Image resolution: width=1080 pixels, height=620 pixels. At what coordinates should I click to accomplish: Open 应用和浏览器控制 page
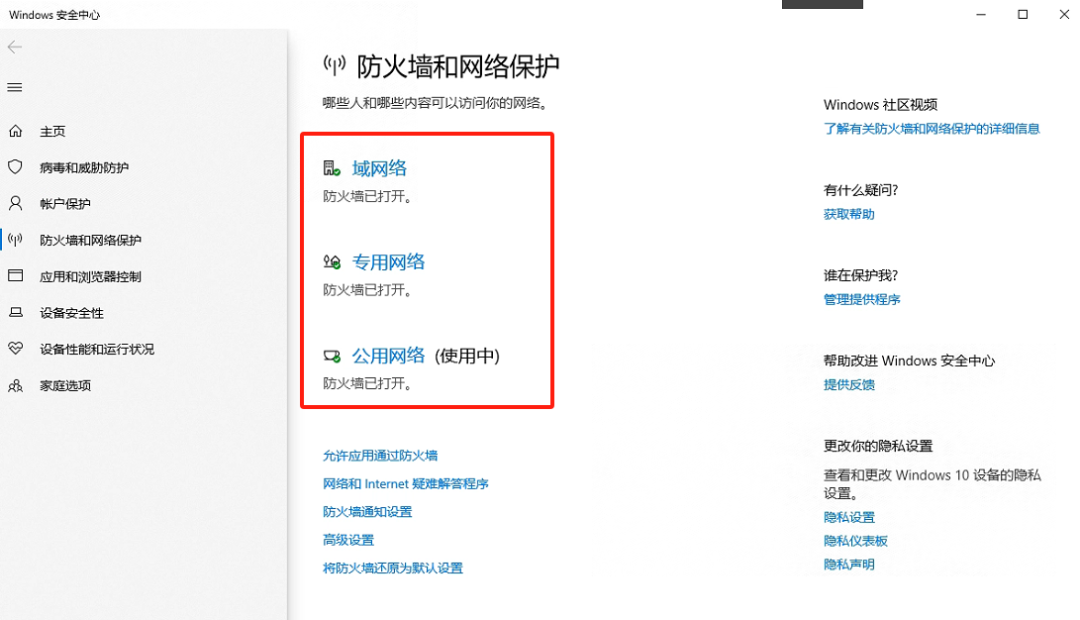pos(90,276)
